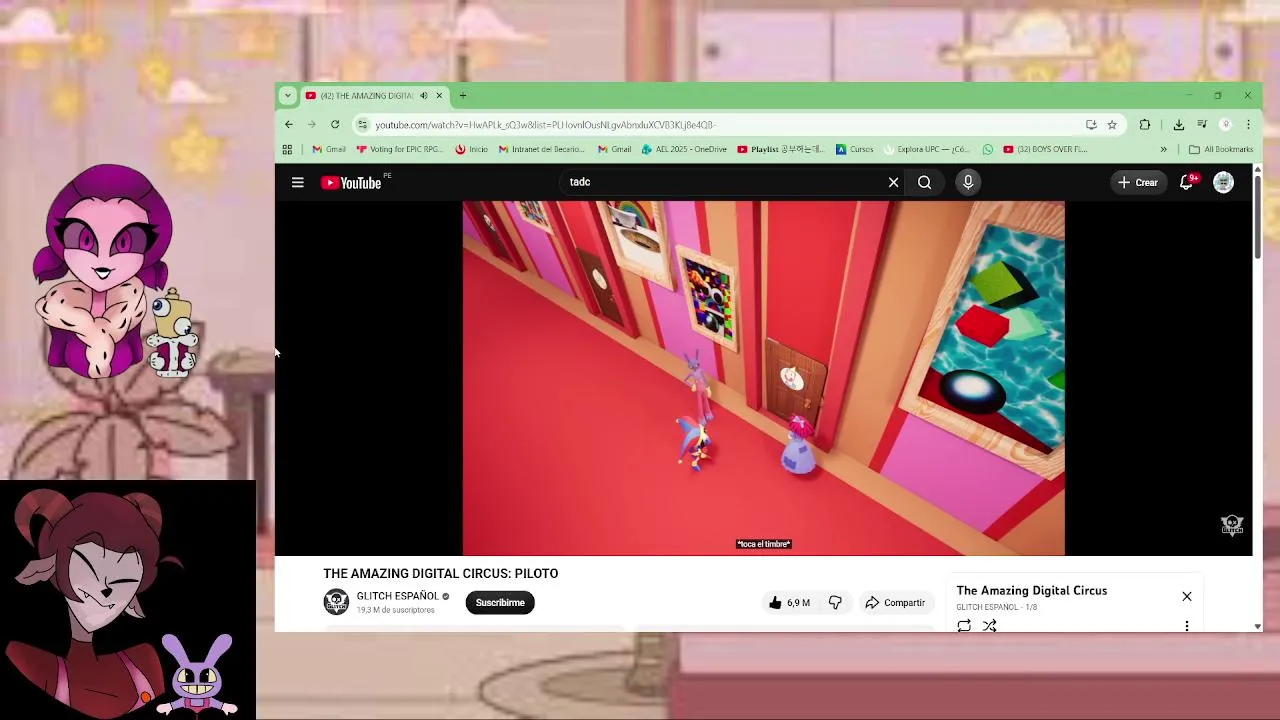Screen dimensions: 1280x720
Task: Go forward with the browser forward arrow
Action: [312, 125]
